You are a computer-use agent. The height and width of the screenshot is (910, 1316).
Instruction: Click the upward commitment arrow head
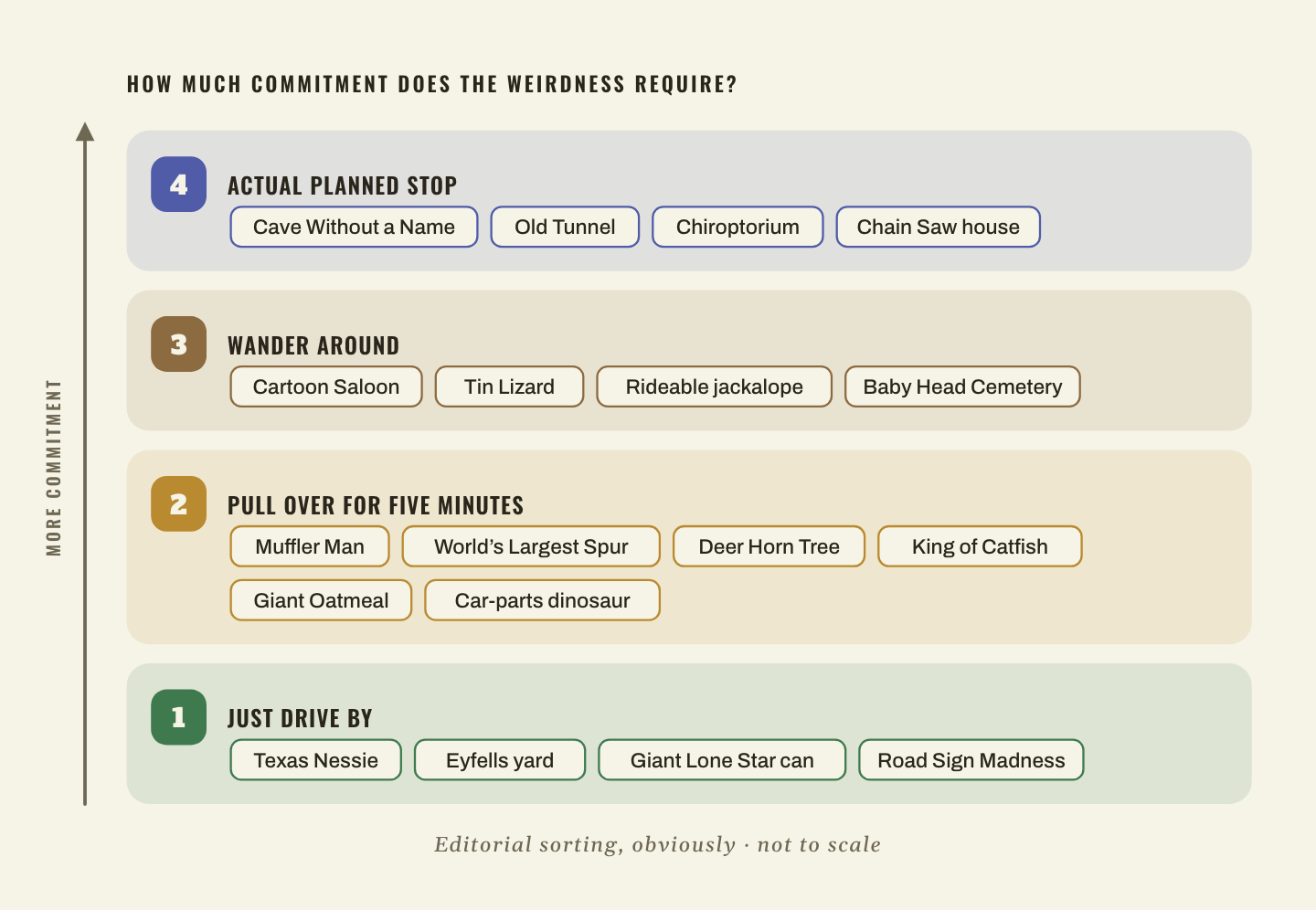pyautogui.click(x=85, y=132)
